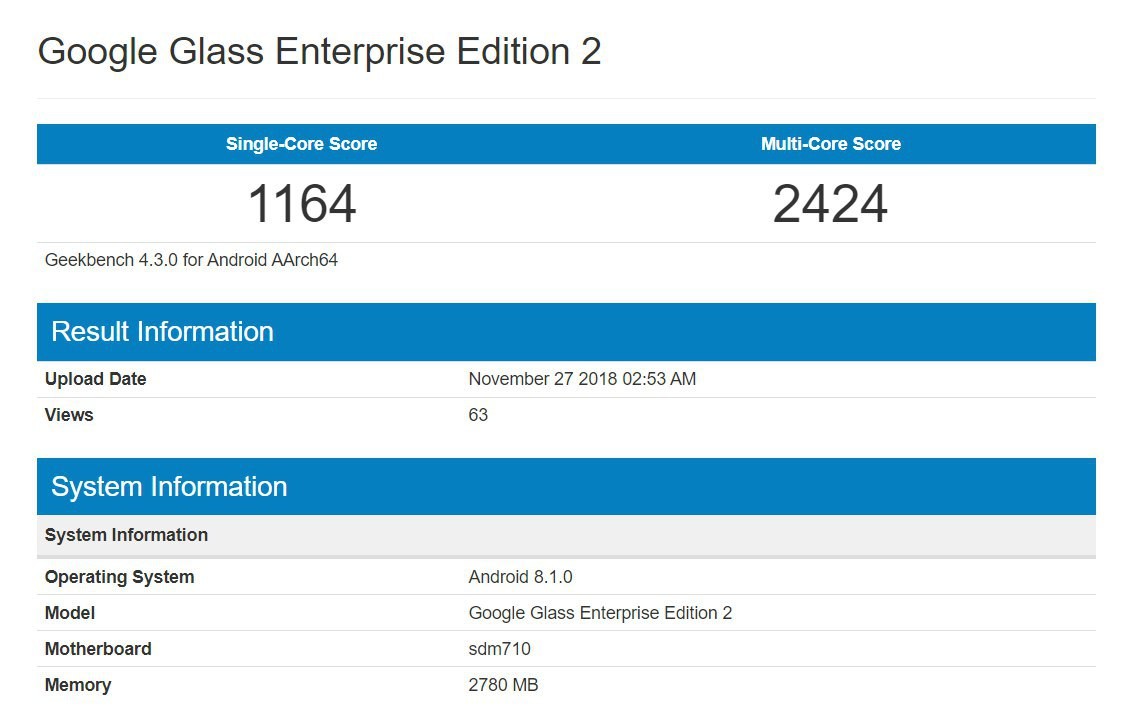1133x723 pixels.
Task: Click the Result Information section header
Action: point(566,332)
